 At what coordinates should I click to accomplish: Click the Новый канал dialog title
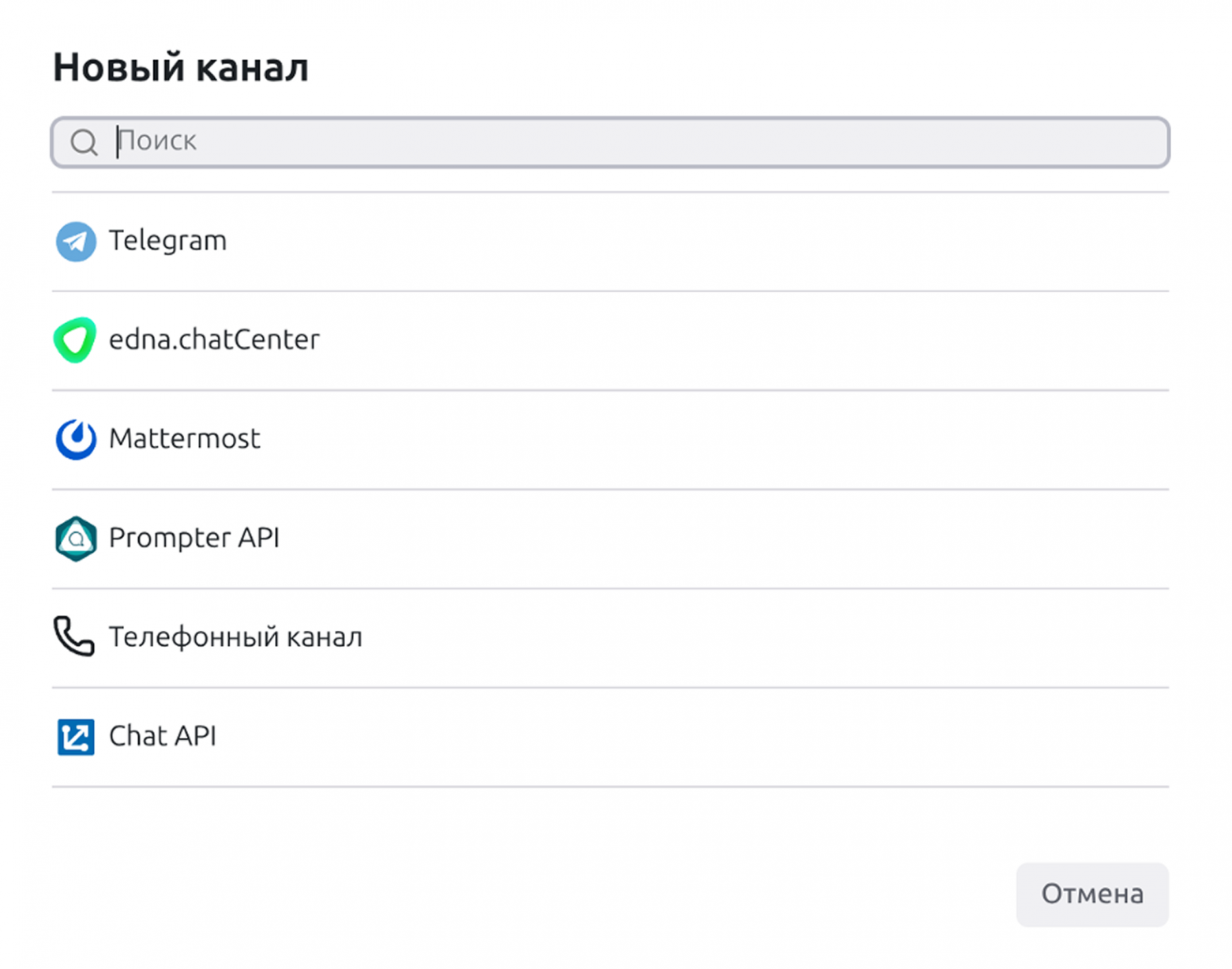click(x=181, y=68)
